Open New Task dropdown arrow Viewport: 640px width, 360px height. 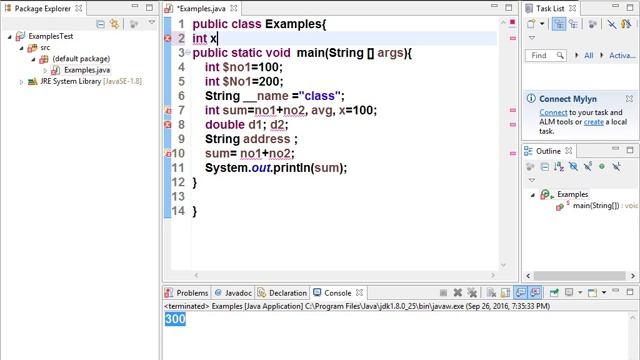542,24
